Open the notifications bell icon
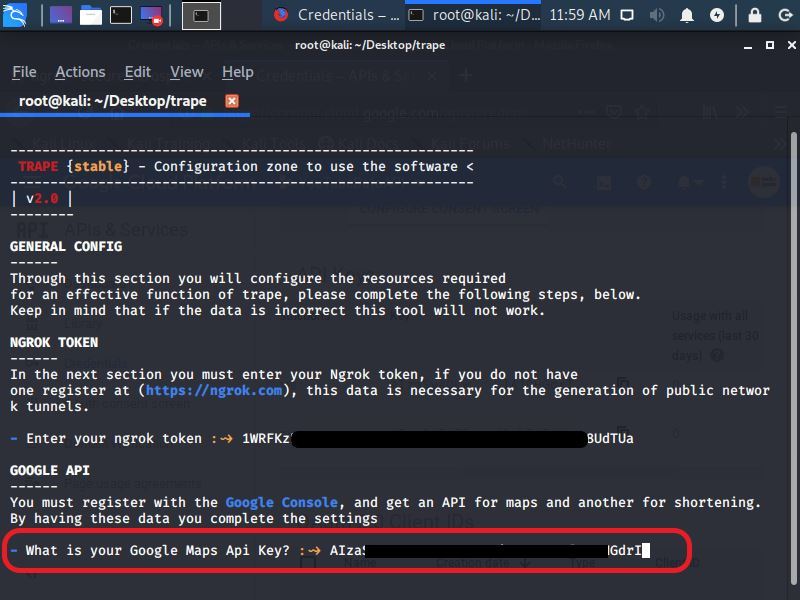 [687, 15]
